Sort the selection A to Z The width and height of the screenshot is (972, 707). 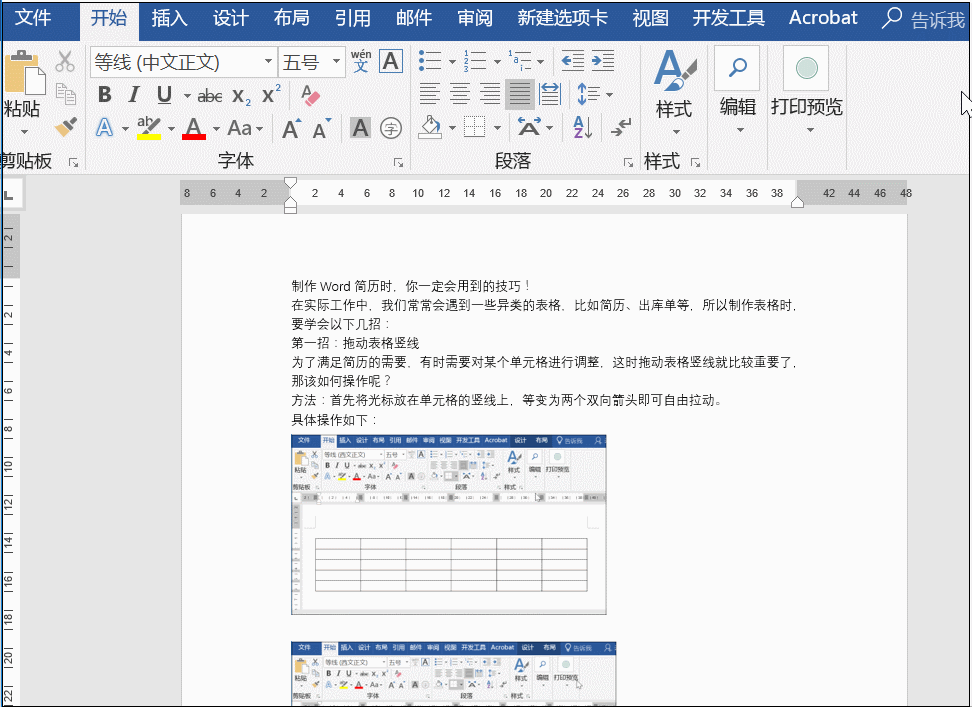(583, 128)
